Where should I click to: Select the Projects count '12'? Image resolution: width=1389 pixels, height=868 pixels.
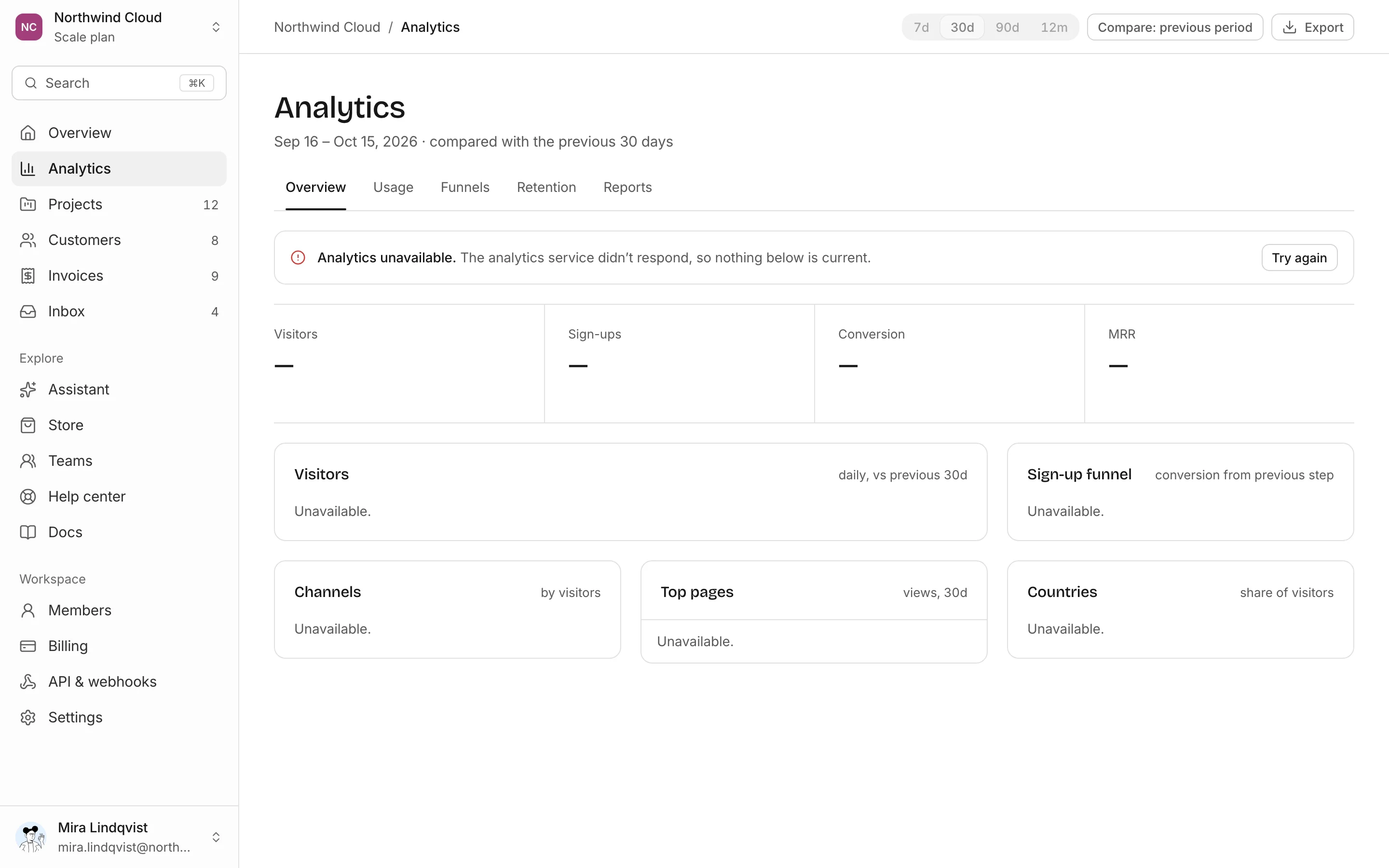click(211, 204)
